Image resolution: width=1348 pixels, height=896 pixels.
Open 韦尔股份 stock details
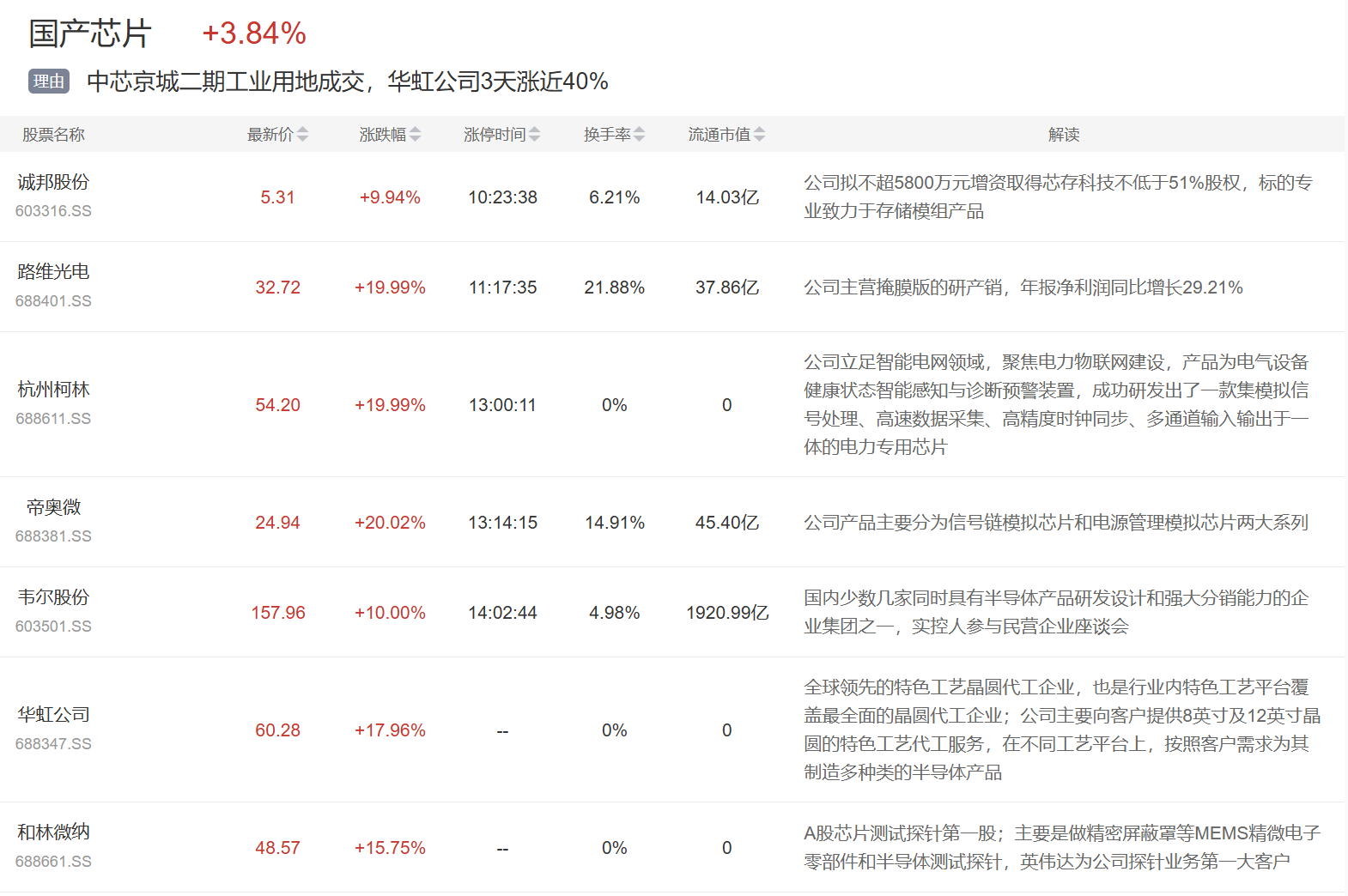[x=53, y=597]
